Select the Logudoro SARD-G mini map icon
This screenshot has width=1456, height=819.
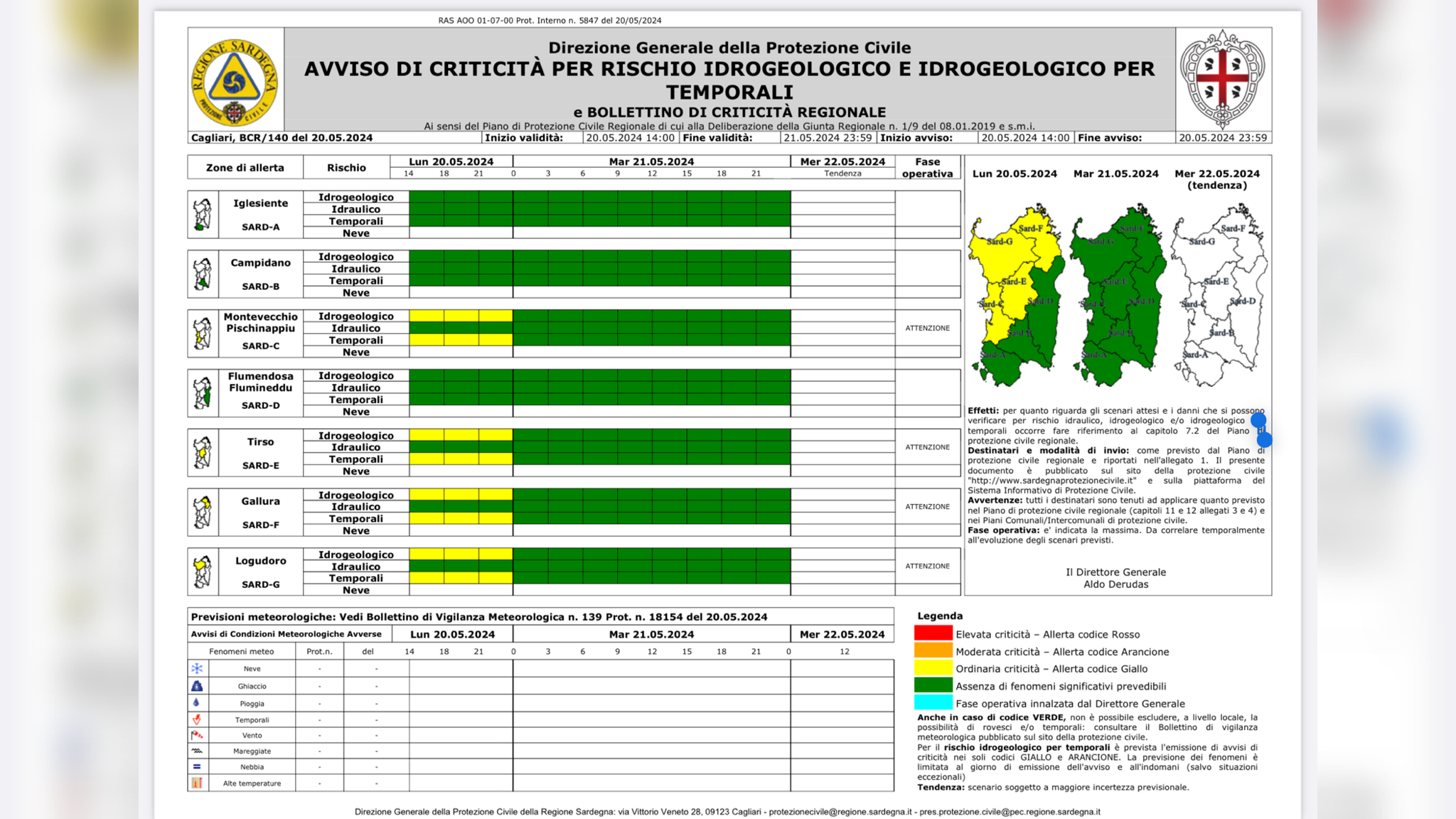click(203, 572)
